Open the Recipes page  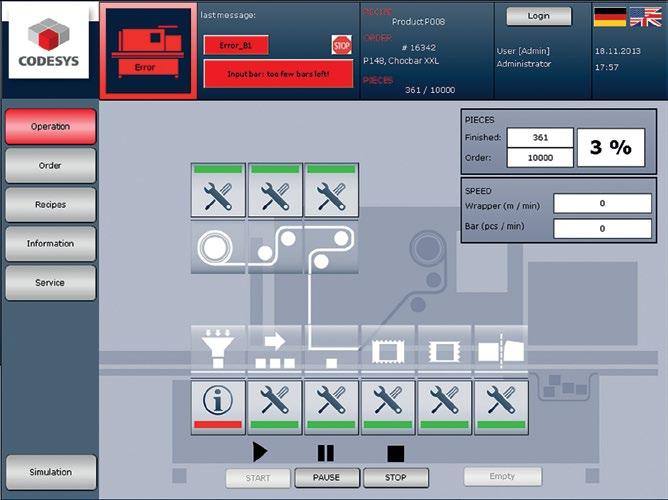(50, 204)
